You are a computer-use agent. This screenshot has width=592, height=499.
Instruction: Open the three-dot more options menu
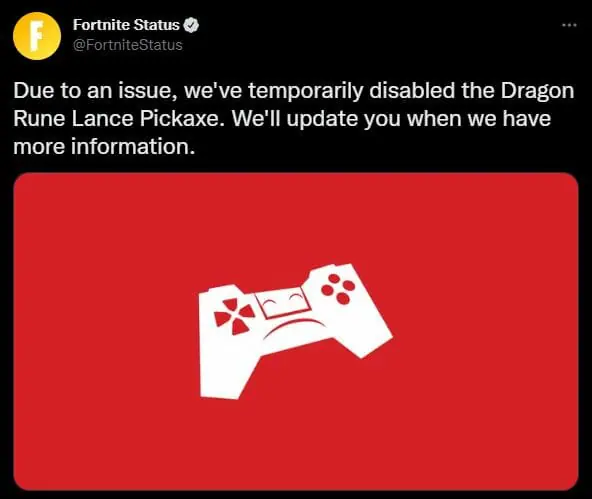[x=569, y=25]
